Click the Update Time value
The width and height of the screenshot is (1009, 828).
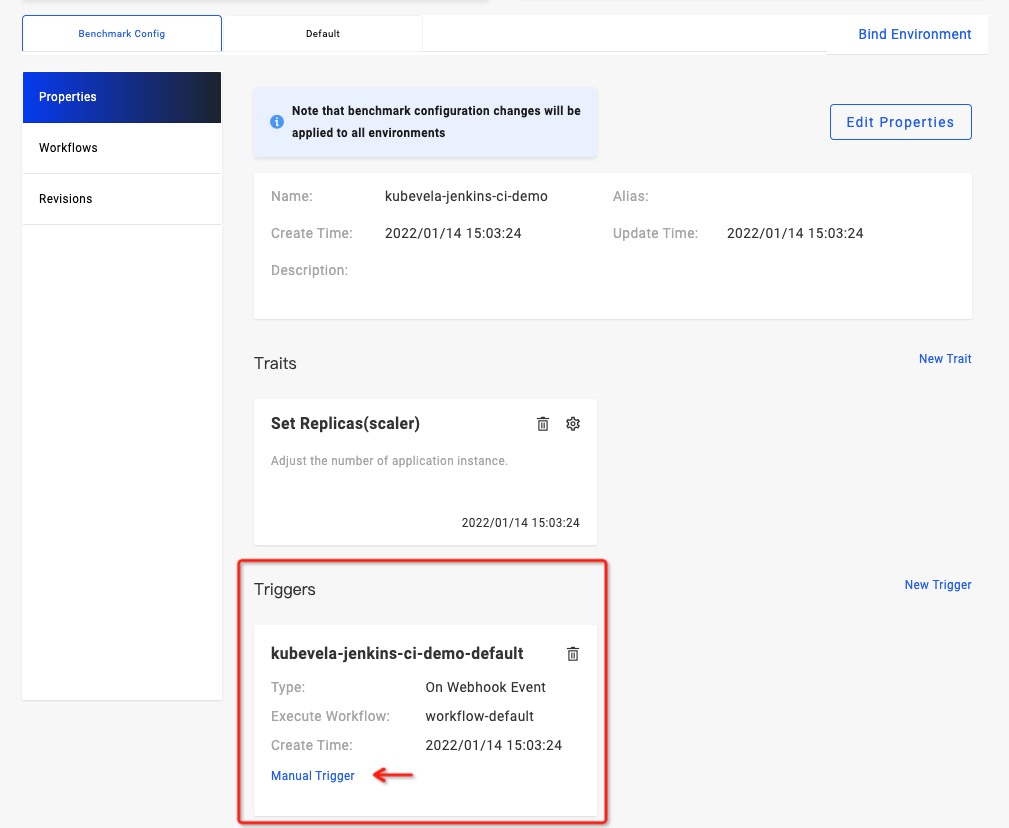pyautogui.click(x=795, y=234)
